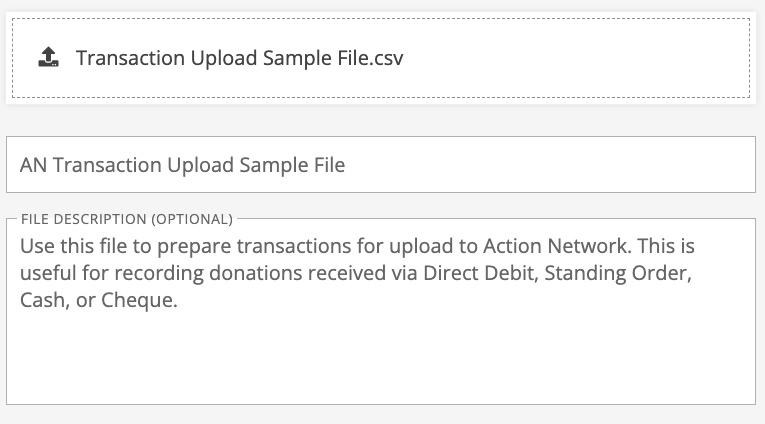Focus the AN Transaction Upload Sample File field
The height and width of the screenshot is (424, 765).
tap(381, 164)
